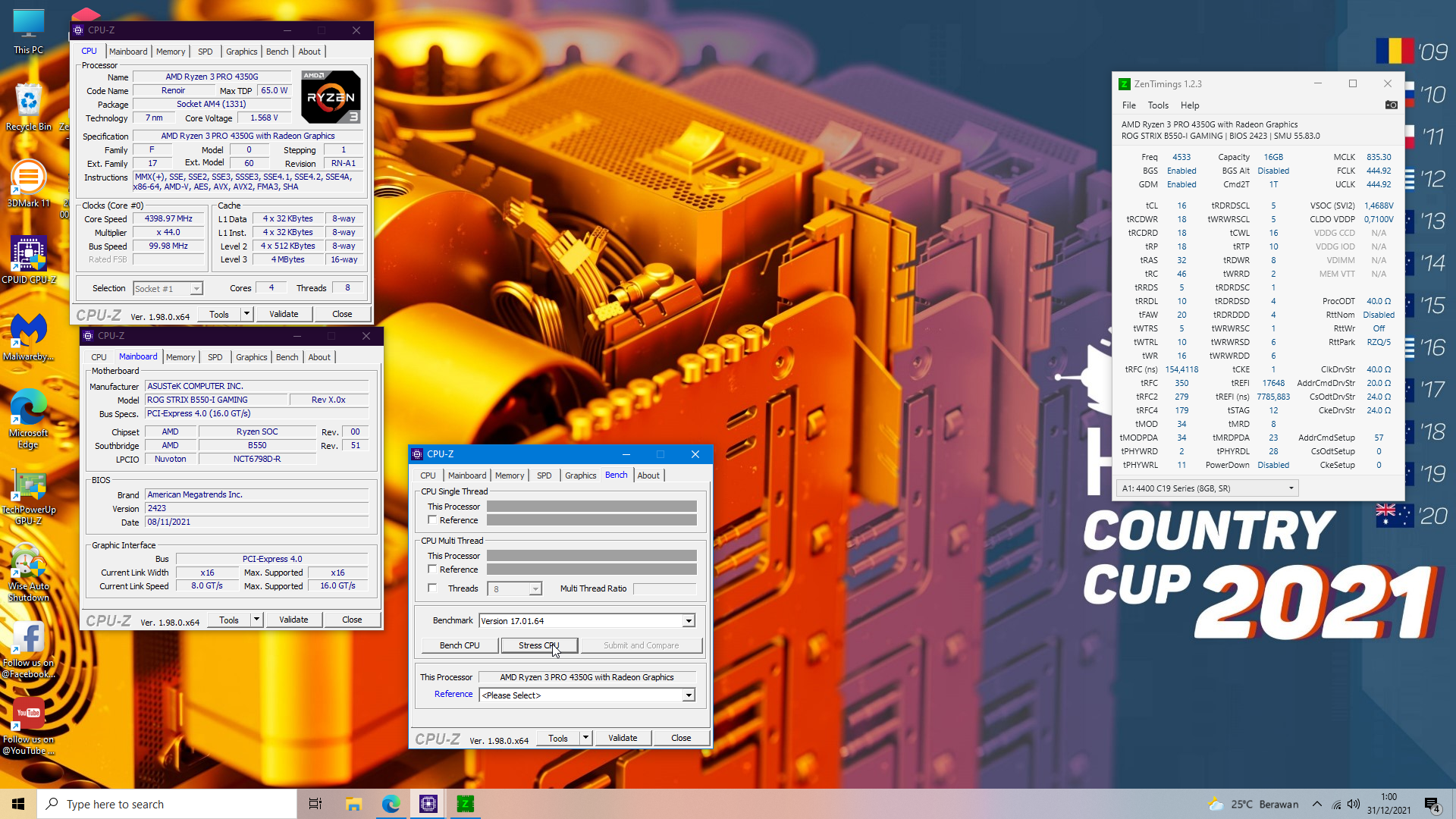Click the Bench CPU button
The width and height of the screenshot is (1456, 819).
click(x=460, y=645)
